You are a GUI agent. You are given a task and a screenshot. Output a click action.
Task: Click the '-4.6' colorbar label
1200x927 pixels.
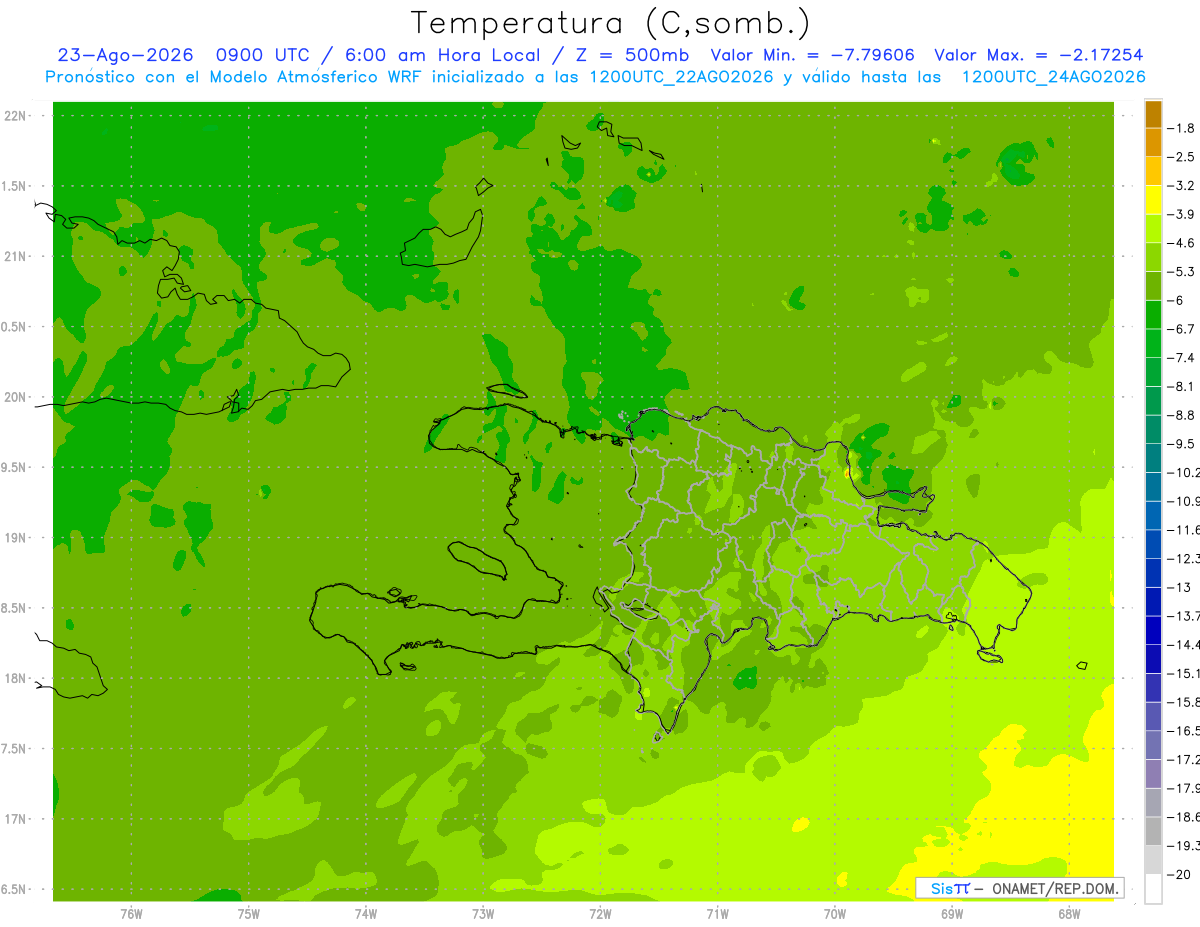pyautogui.click(x=1182, y=243)
